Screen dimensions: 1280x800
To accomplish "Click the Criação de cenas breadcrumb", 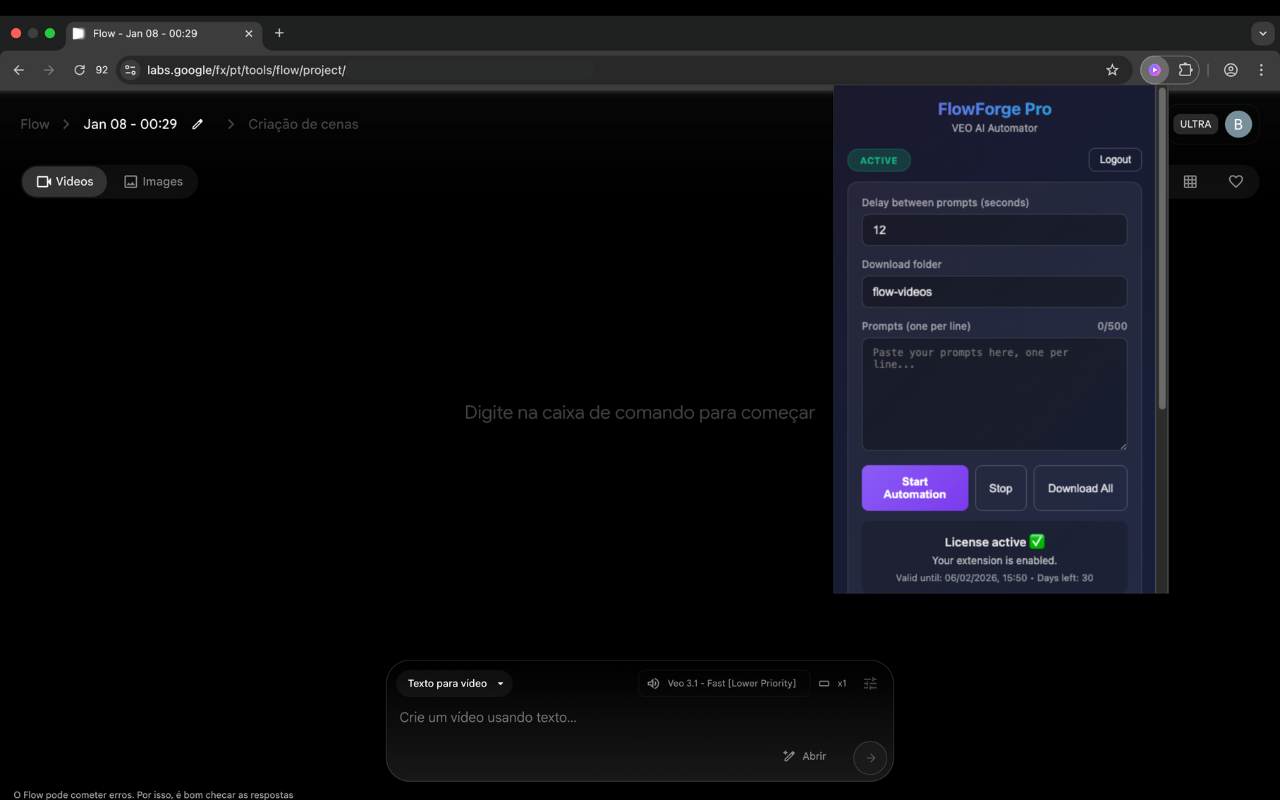I will (303, 124).
